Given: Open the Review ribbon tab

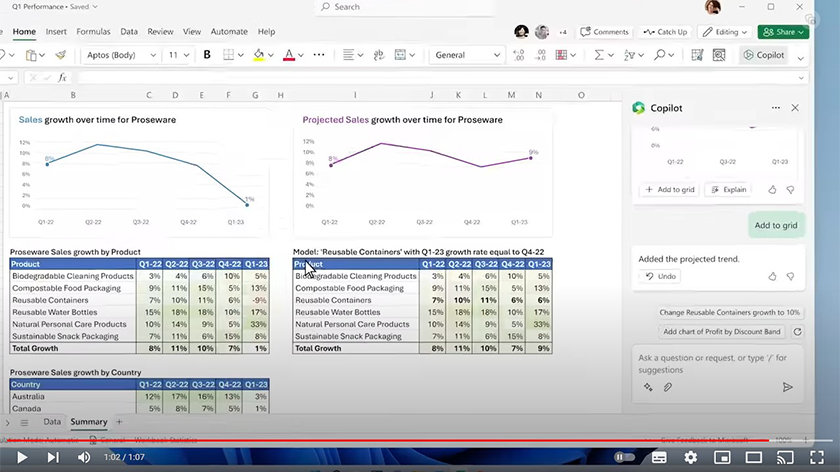Looking at the screenshot, I should (x=160, y=32).
